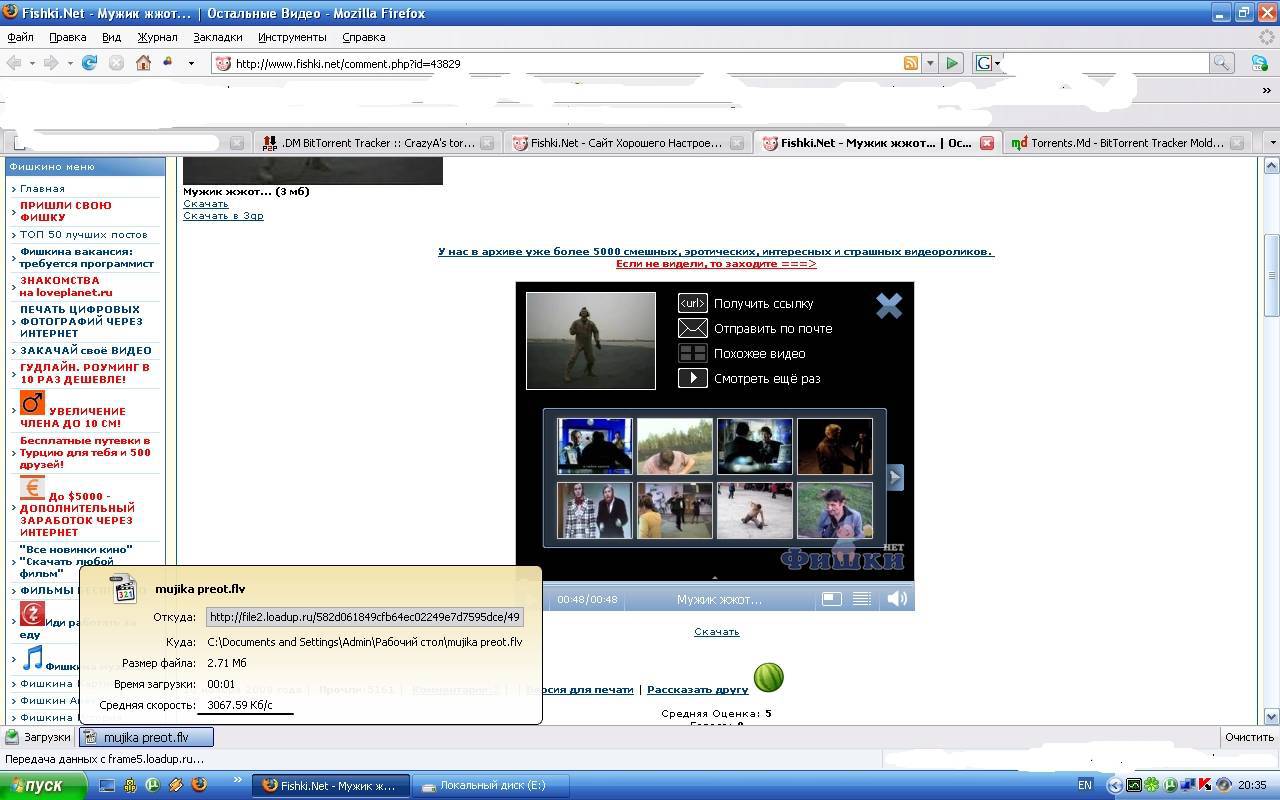Mute video with the speaker icon

coord(897,598)
